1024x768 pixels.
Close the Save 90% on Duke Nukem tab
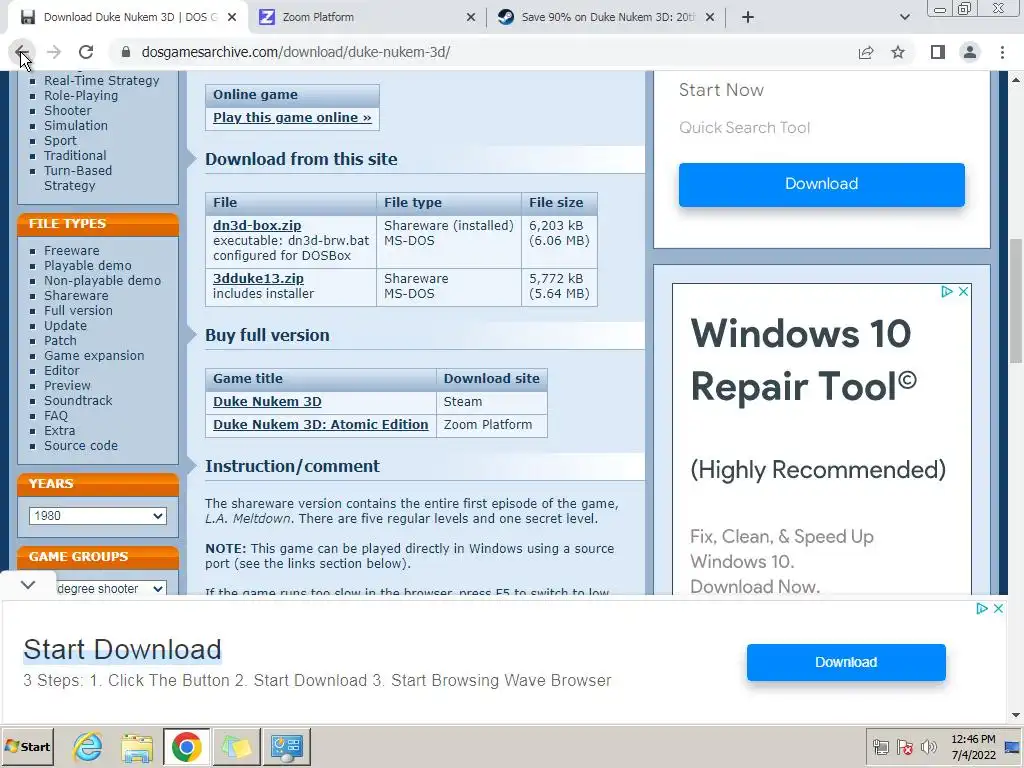pos(710,18)
